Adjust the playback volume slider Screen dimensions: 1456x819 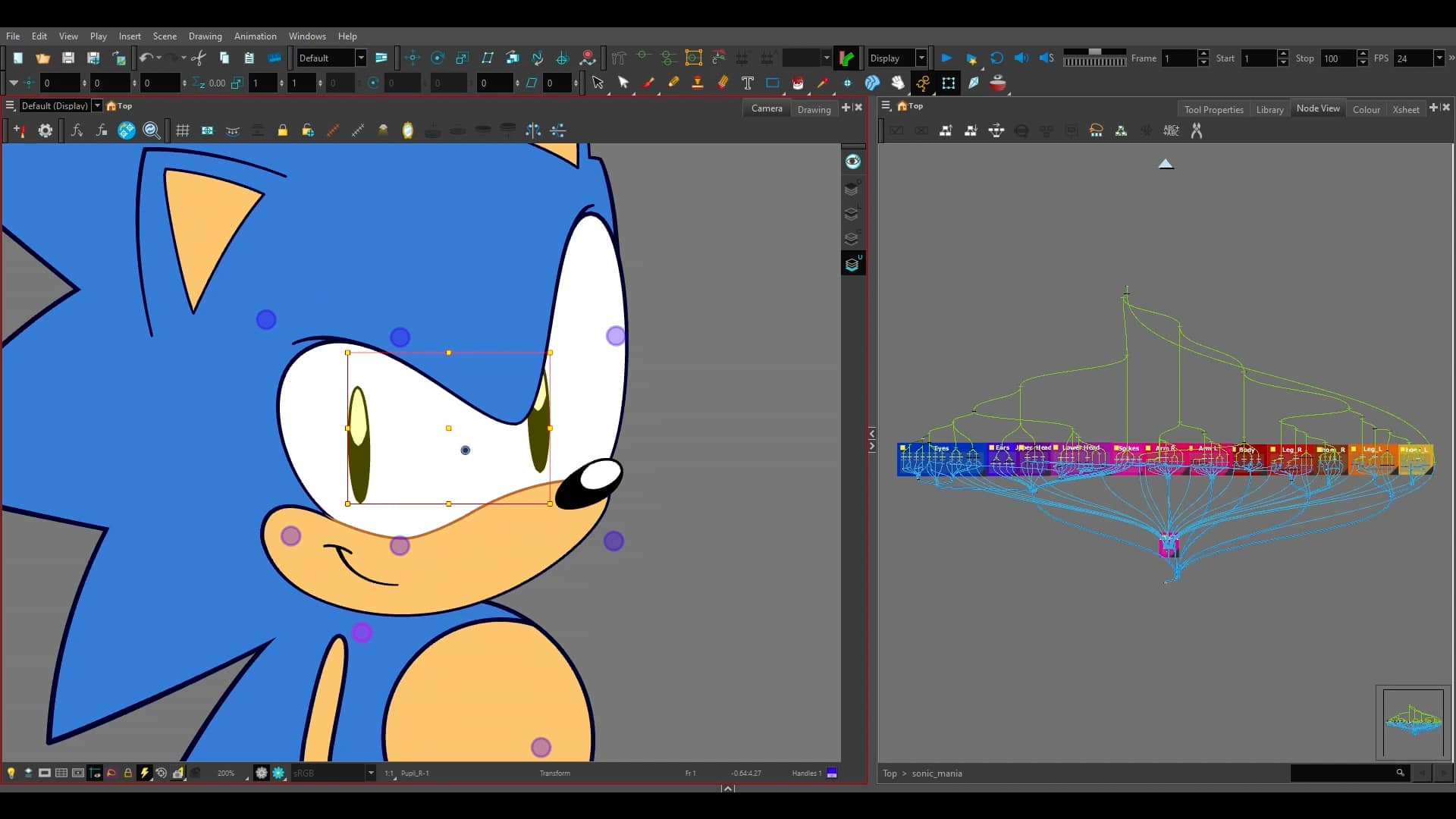[1094, 53]
